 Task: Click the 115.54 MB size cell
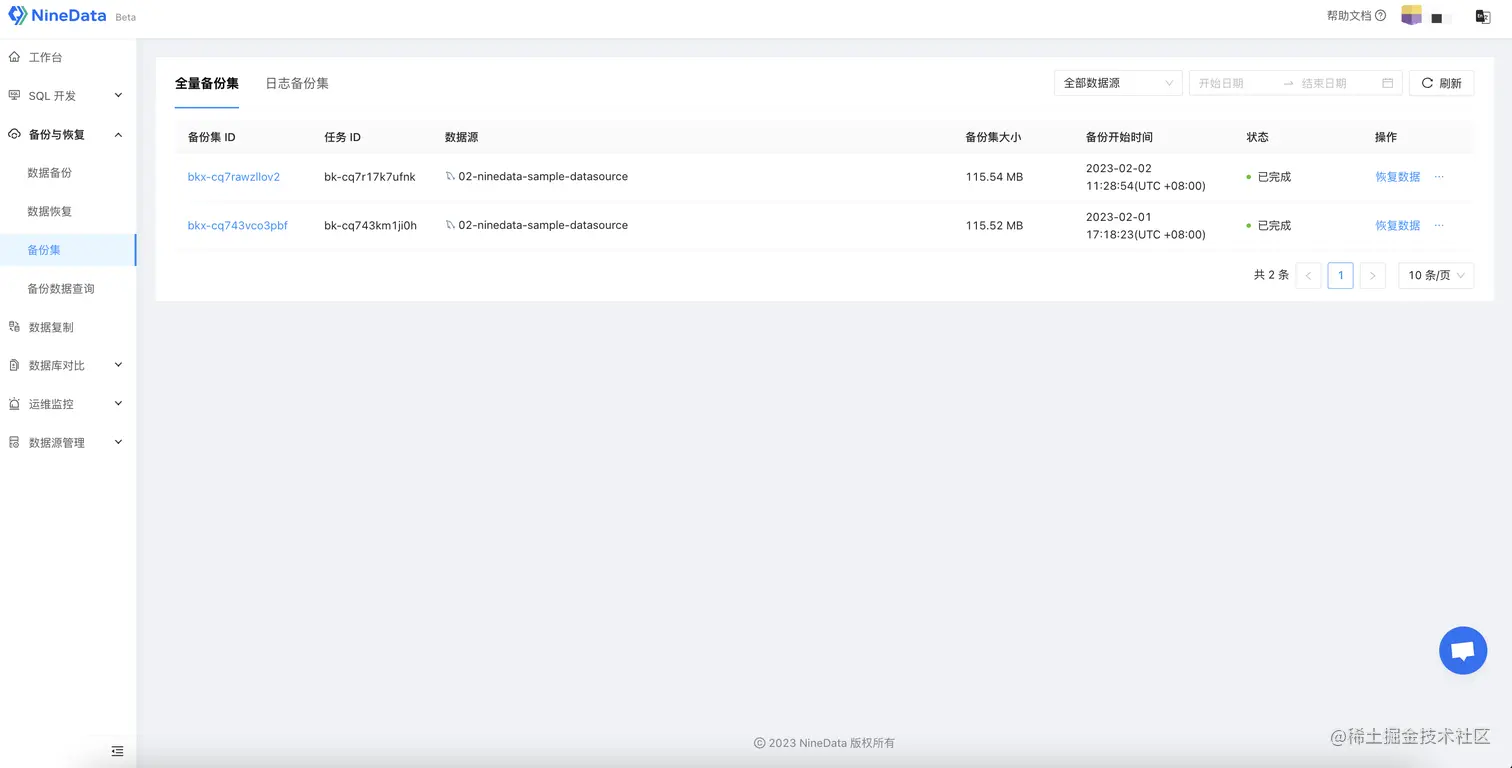click(x=994, y=177)
